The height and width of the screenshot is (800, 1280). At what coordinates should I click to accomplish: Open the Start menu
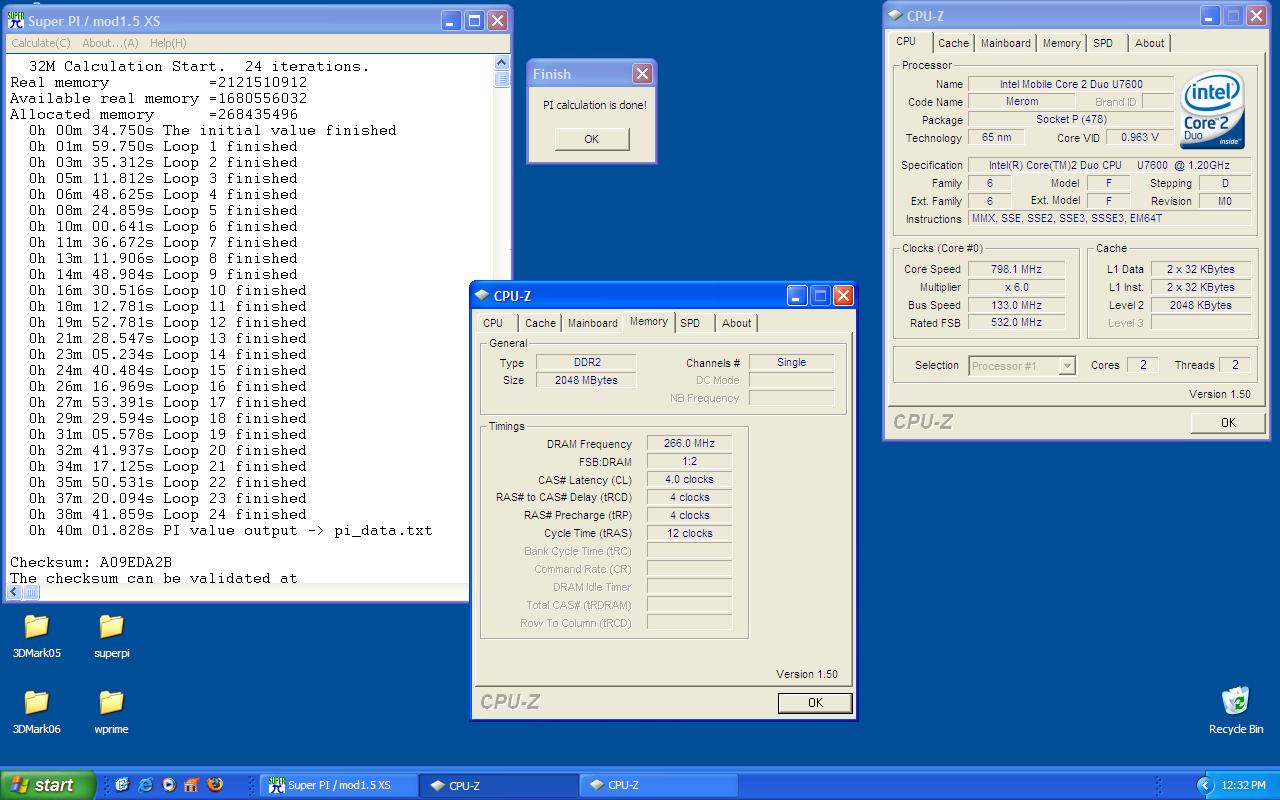point(47,785)
